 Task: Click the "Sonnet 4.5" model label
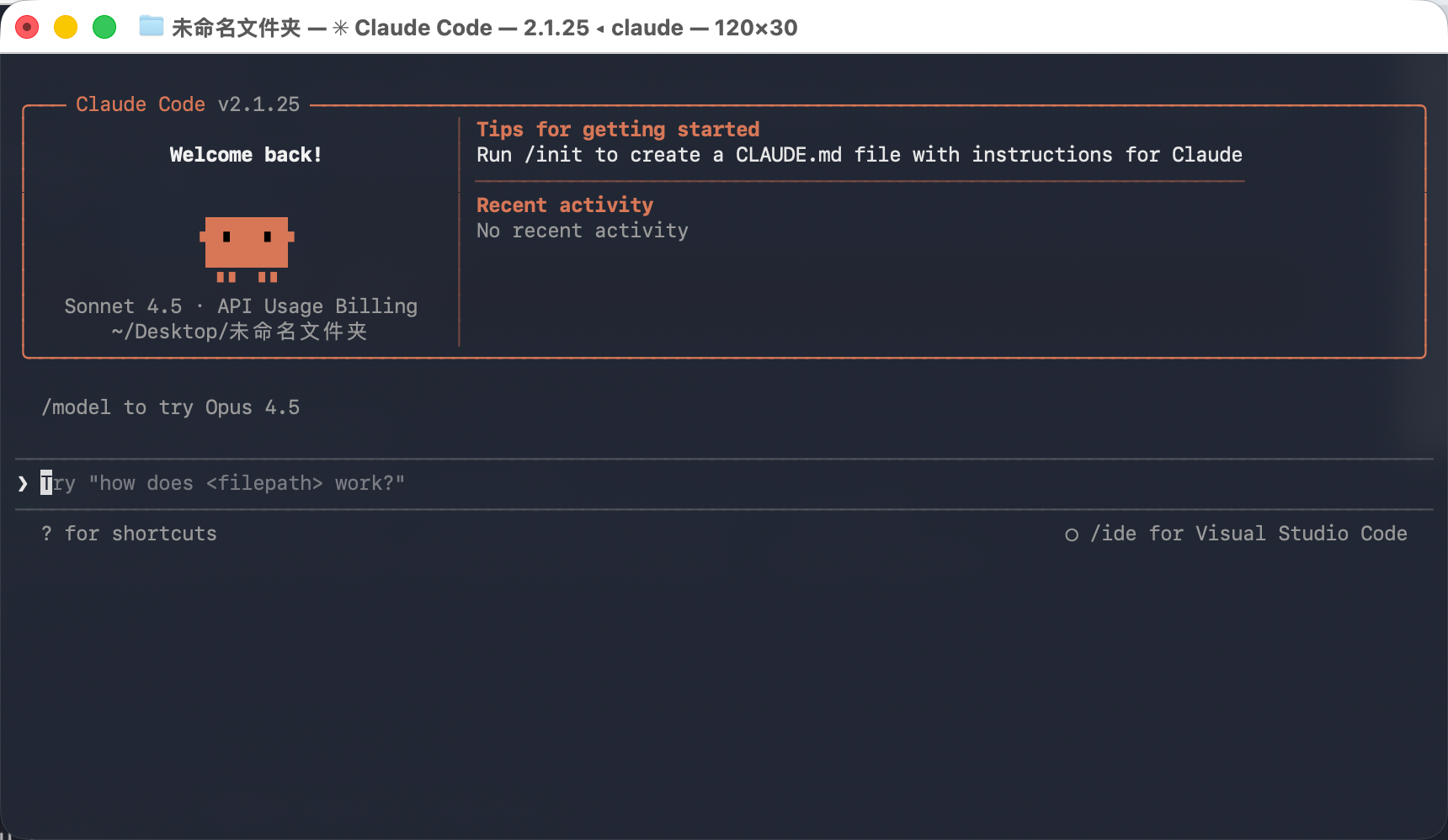coord(123,306)
